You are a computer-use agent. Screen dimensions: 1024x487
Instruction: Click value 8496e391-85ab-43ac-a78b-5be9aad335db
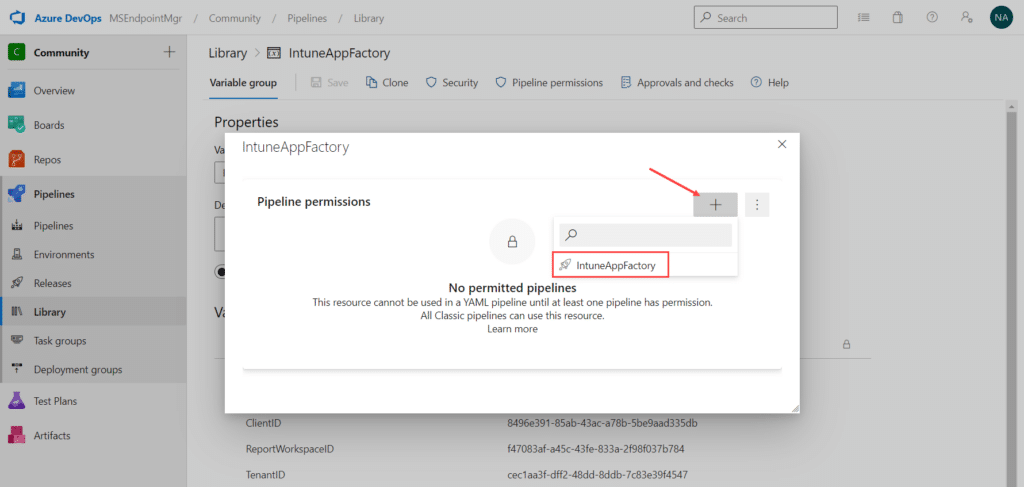pos(602,423)
